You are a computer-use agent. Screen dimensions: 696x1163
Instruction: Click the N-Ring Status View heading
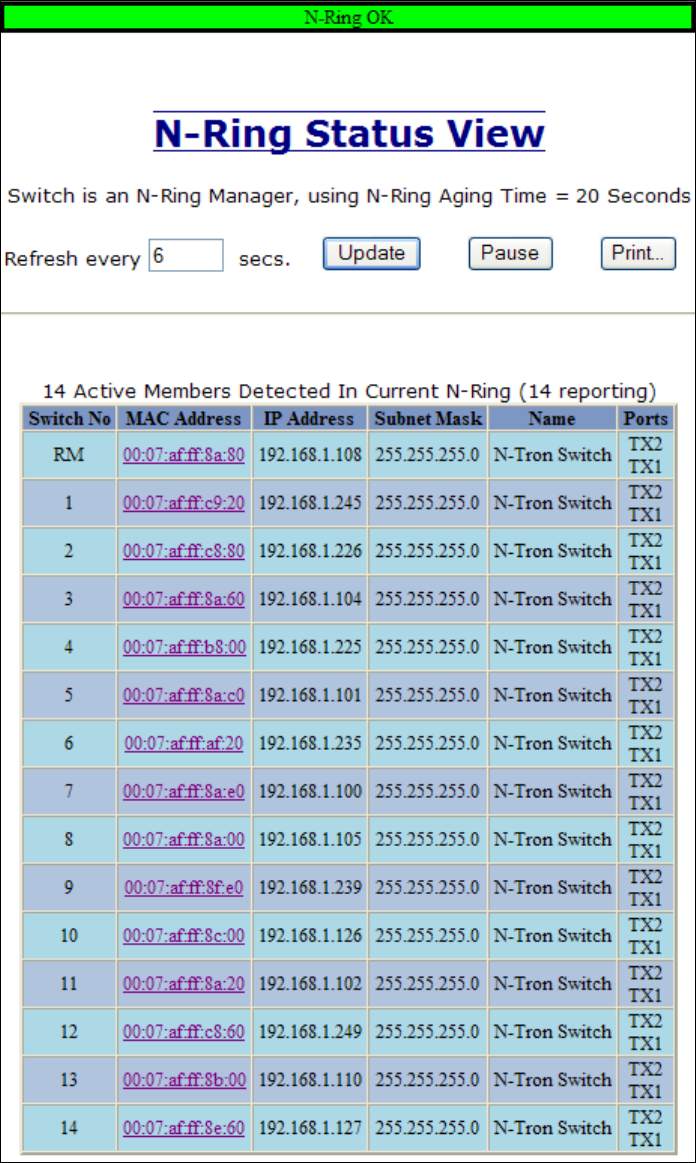coord(349,134)
